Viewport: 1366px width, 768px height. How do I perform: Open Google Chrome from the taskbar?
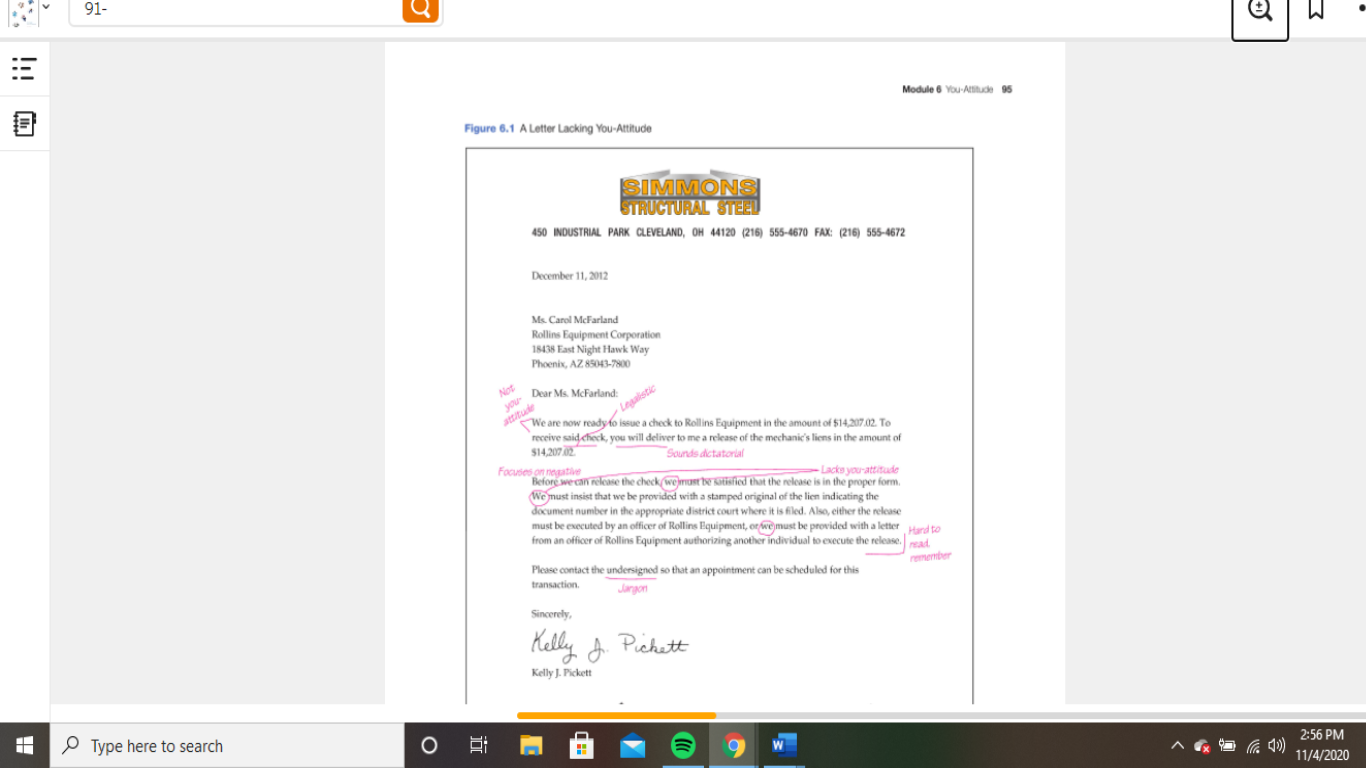tap(735, 745)
